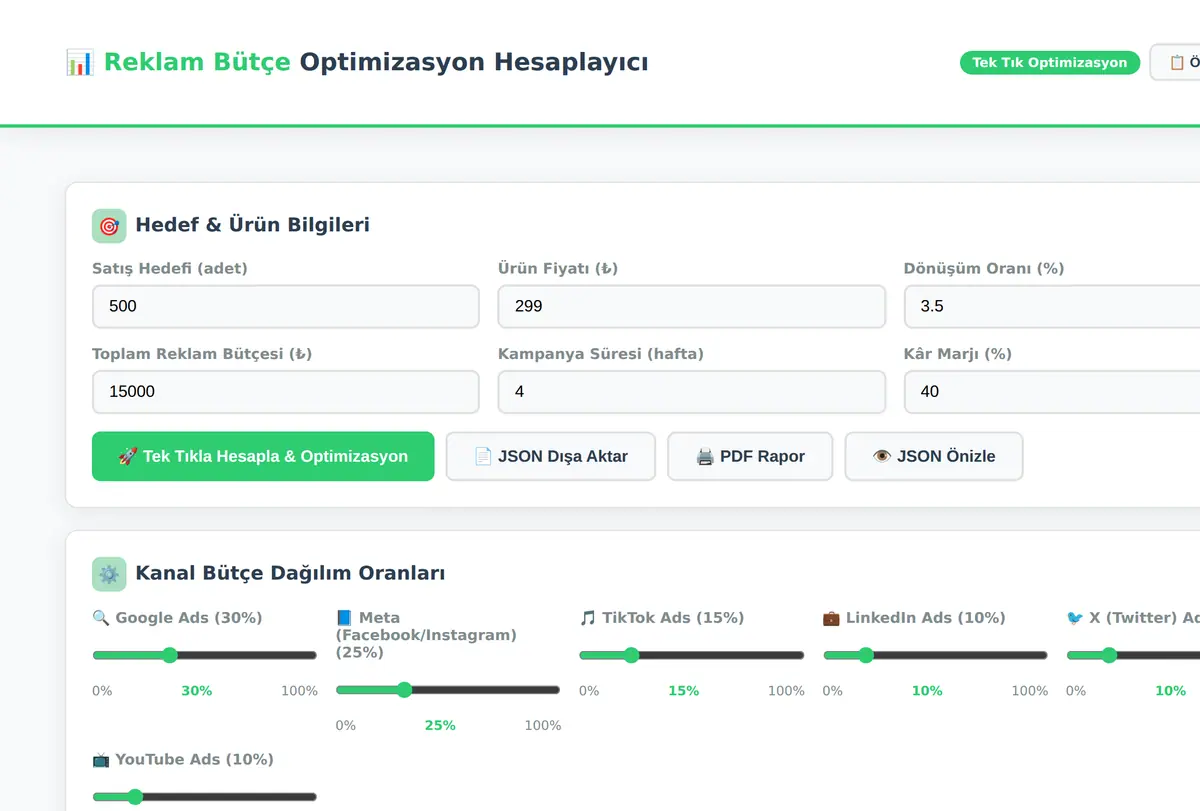Click the target icon beside Hedef & Ürün Bilgileri
1200x811 pixels.
[x=109, y=225]
